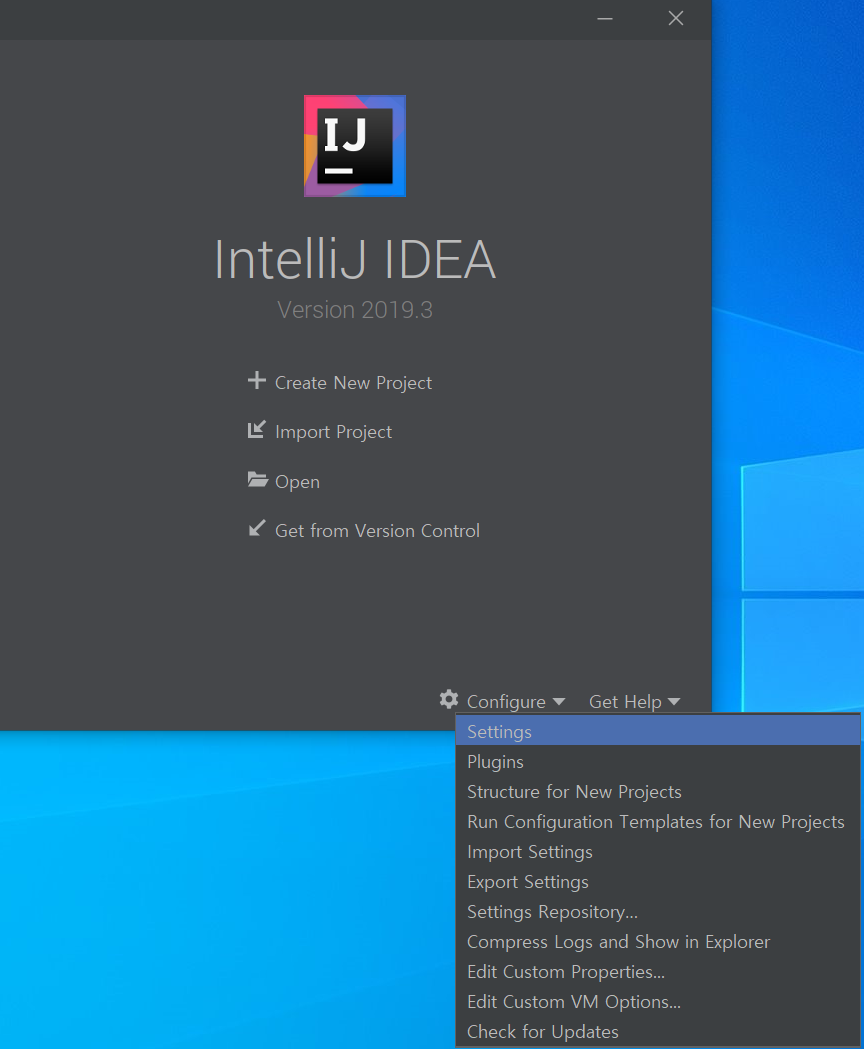This screenshot has height=1049, width=864.
Task: Expand the Get Help dropdown
Action: (x=634, y=702)
